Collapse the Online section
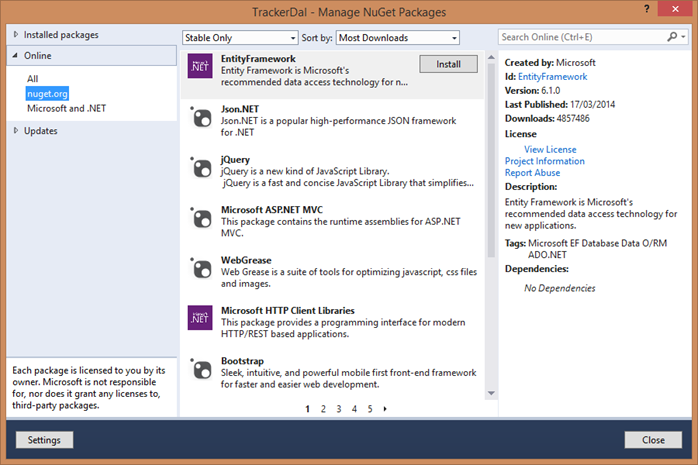This screenshot has height=465, width=698. pos(15,56)
